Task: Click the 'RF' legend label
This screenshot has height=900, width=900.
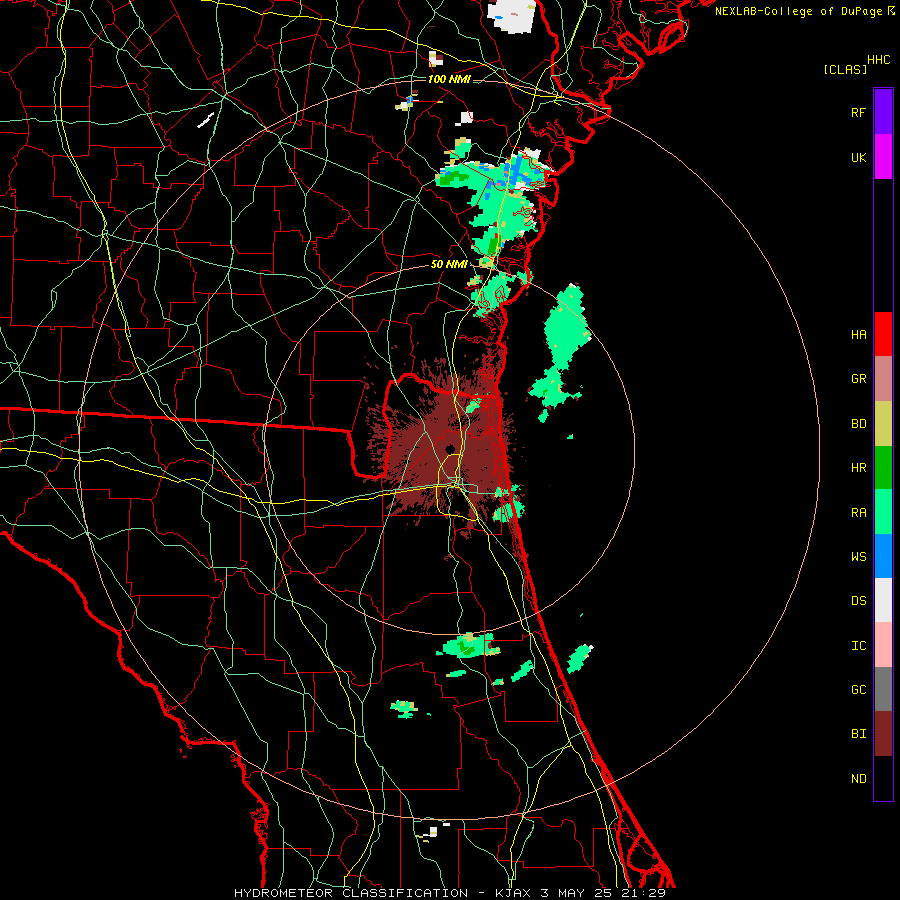Action: coord(858,112)
